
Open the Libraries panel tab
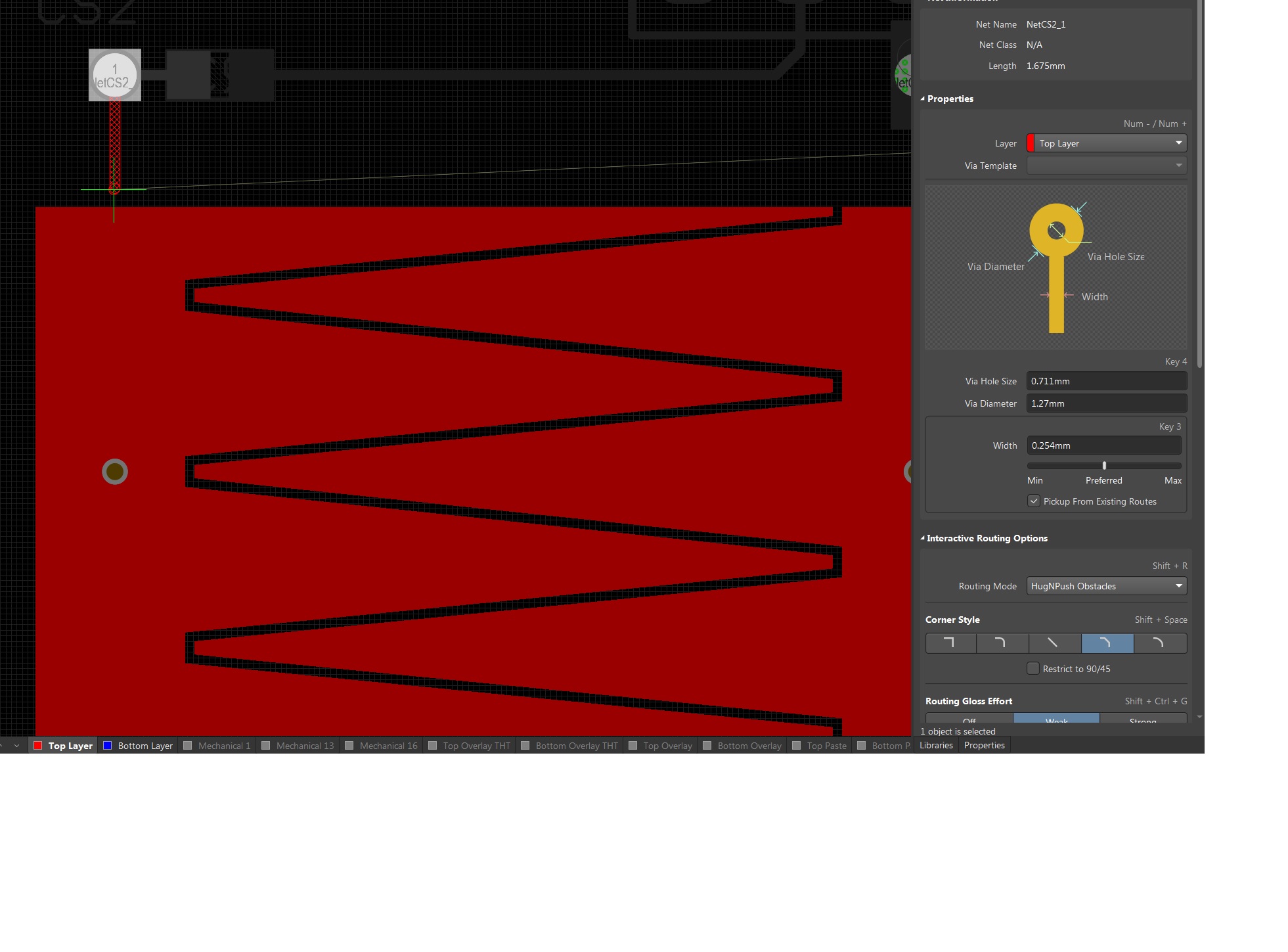[936, 745]
